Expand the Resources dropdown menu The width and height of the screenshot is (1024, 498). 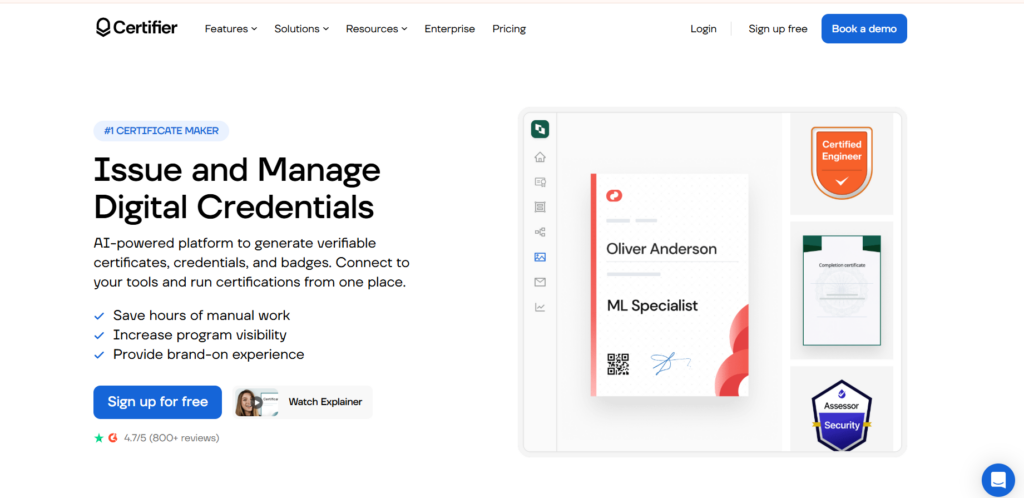pyautogui.click(x=376, y=29)
